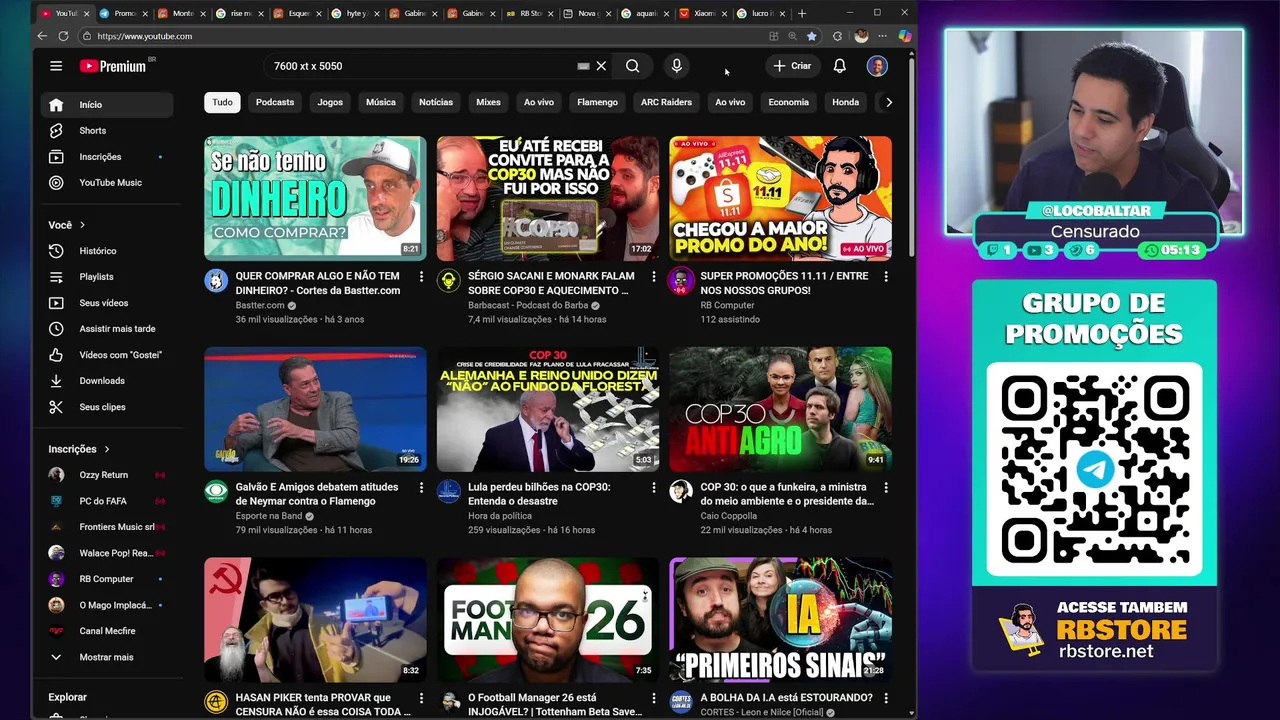Image resolution: width=1280 pixels, height=720 pixels.
Task: Select the Música filter chip
Action: click(x=381, y=102)
